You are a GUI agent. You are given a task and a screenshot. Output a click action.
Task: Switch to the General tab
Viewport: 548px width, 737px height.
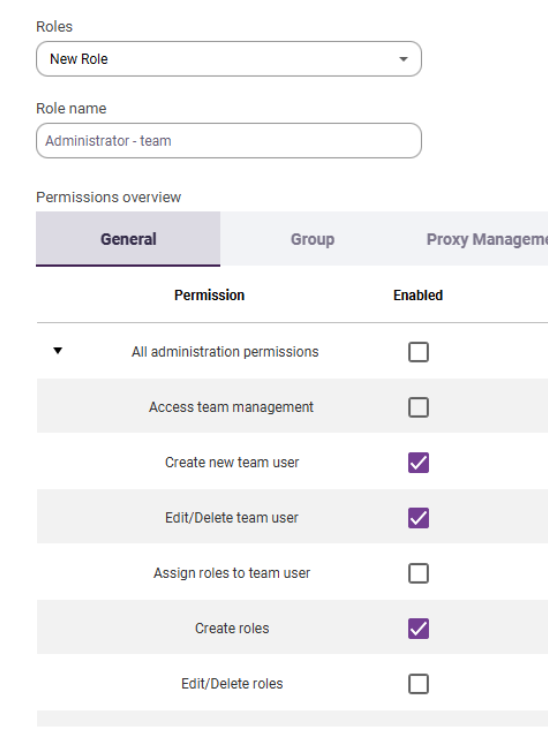coord(128,239)
